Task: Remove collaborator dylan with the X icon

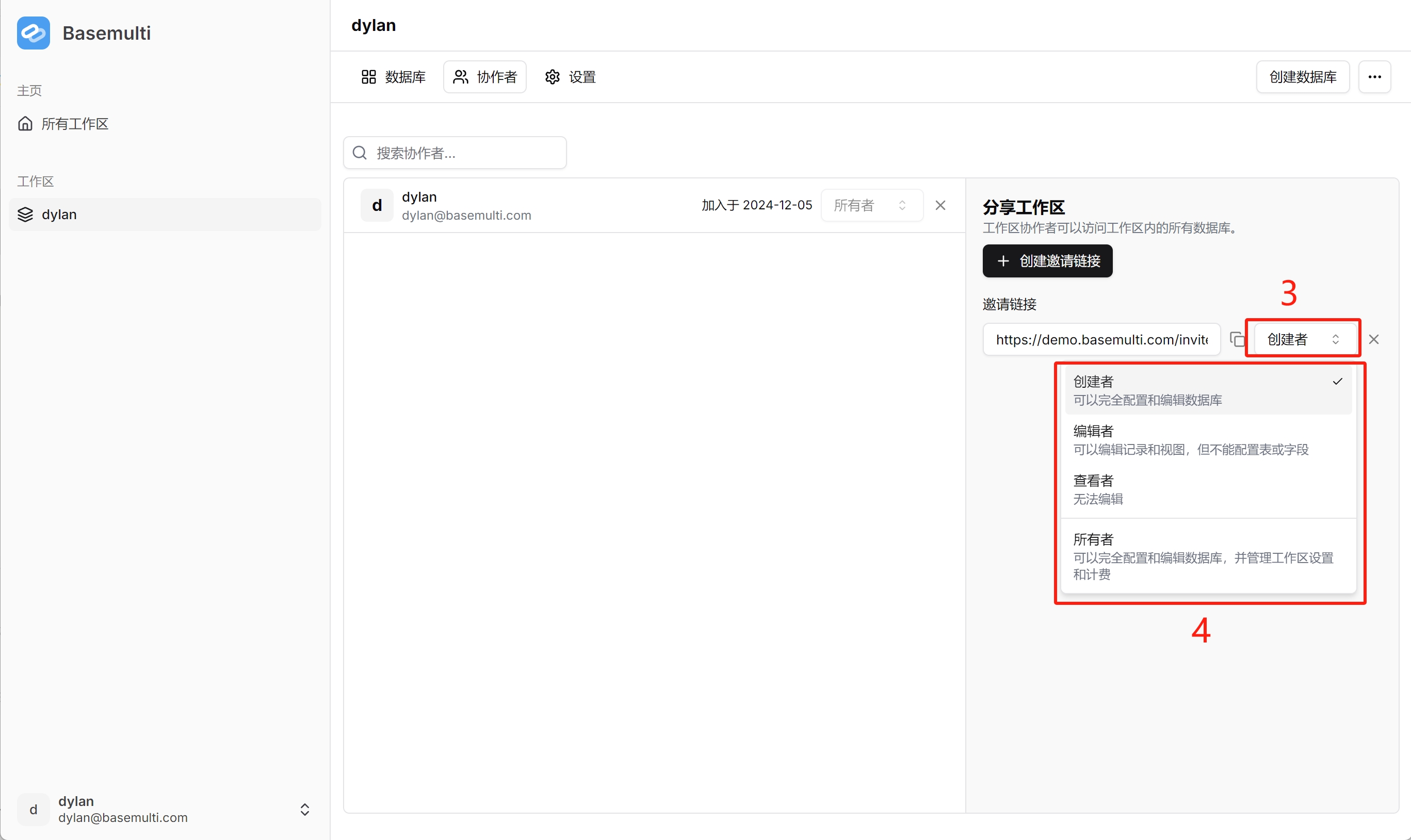Action: (x=940, y=205)
